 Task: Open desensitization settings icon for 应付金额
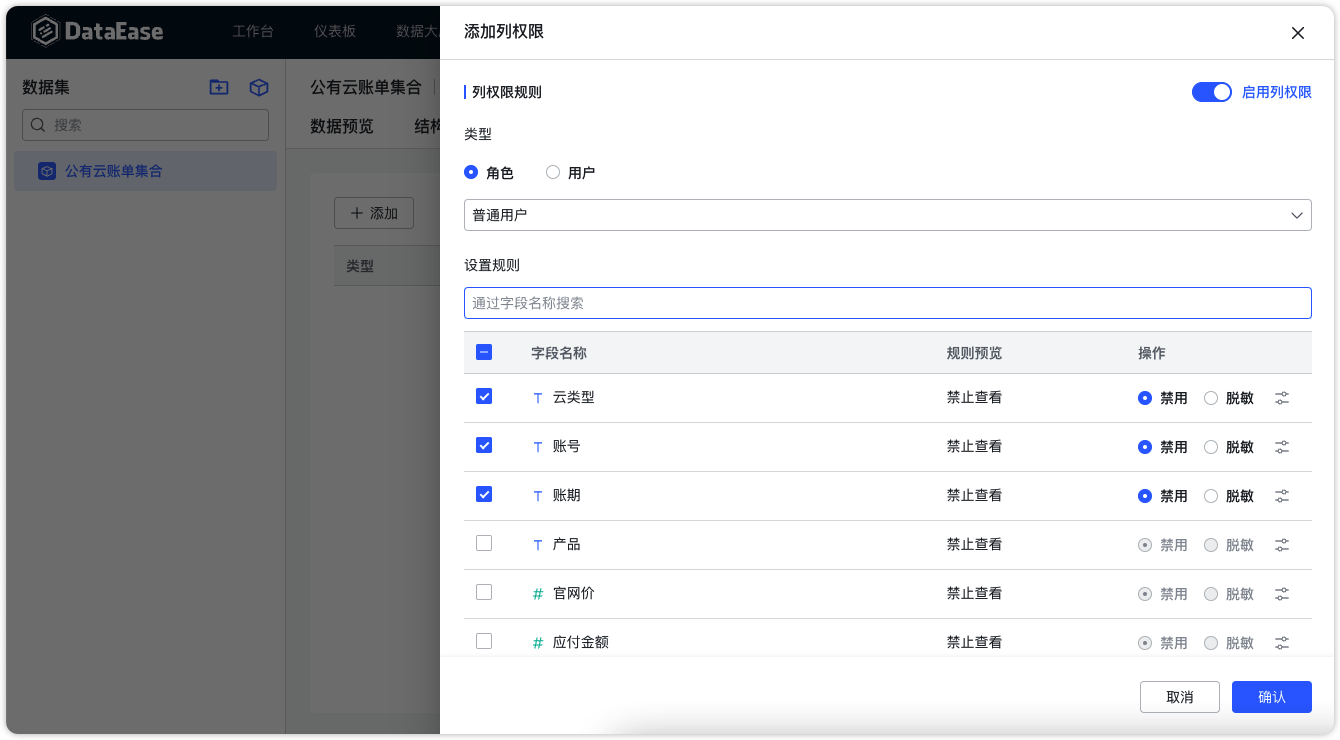tap(1282, 643)
